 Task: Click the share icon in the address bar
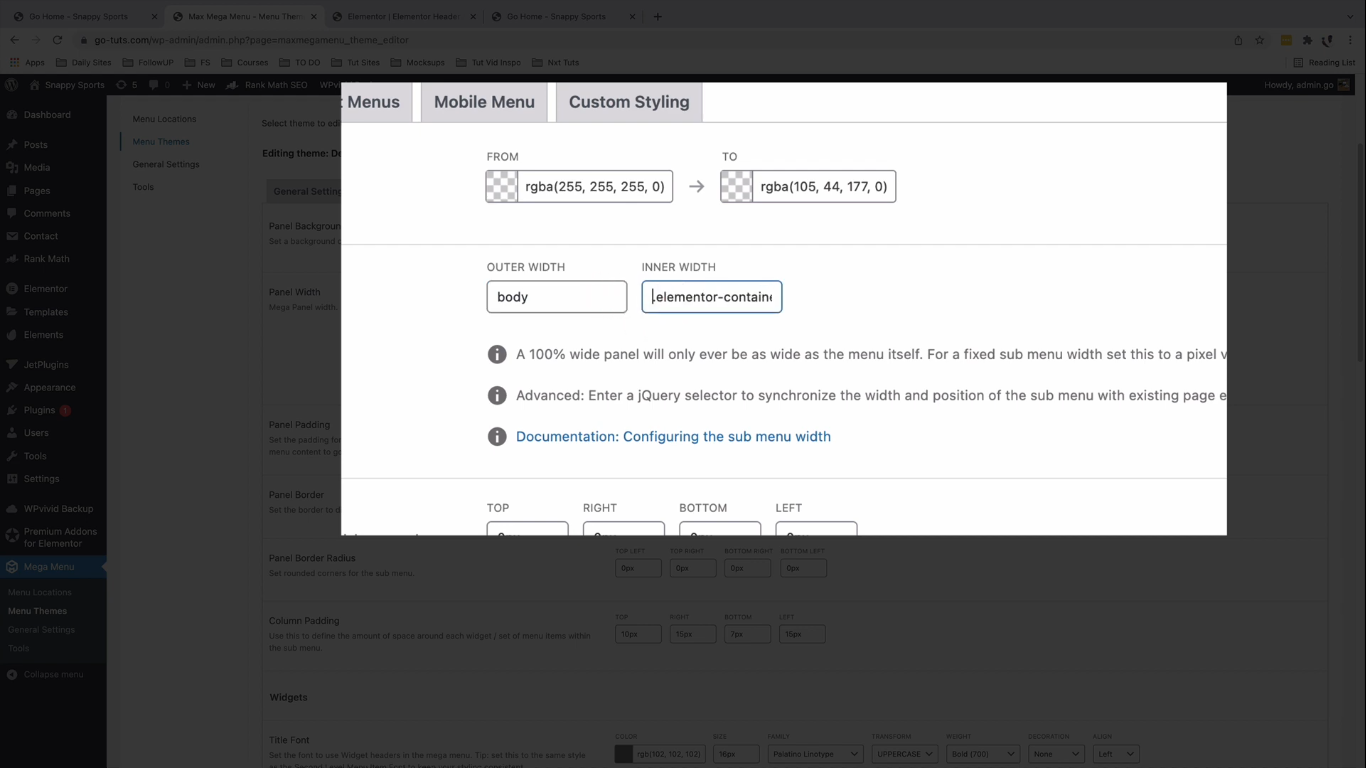[x=1238, y=40]
